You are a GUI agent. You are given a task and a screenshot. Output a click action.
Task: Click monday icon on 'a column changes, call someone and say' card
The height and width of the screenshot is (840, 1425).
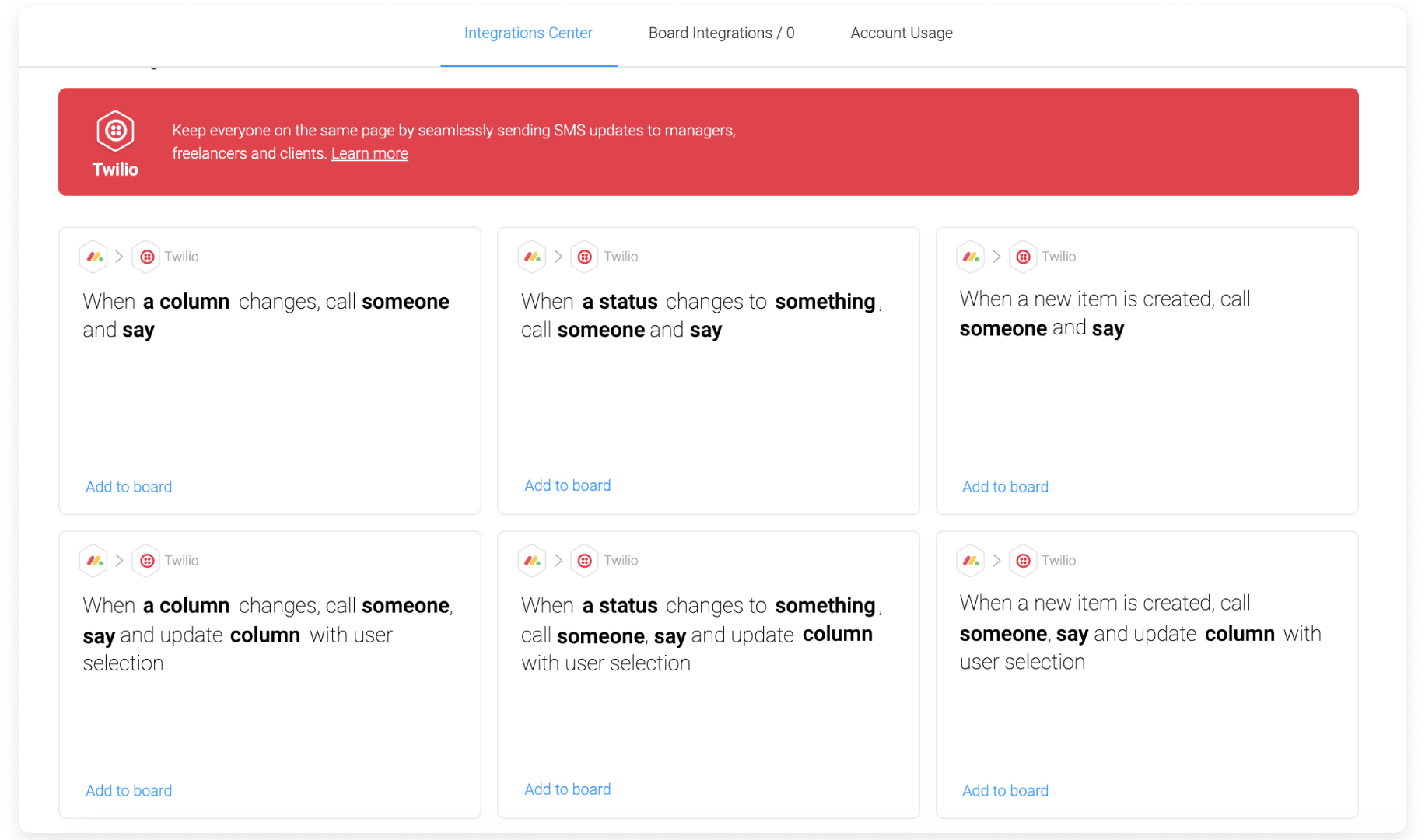pos(94,257)
